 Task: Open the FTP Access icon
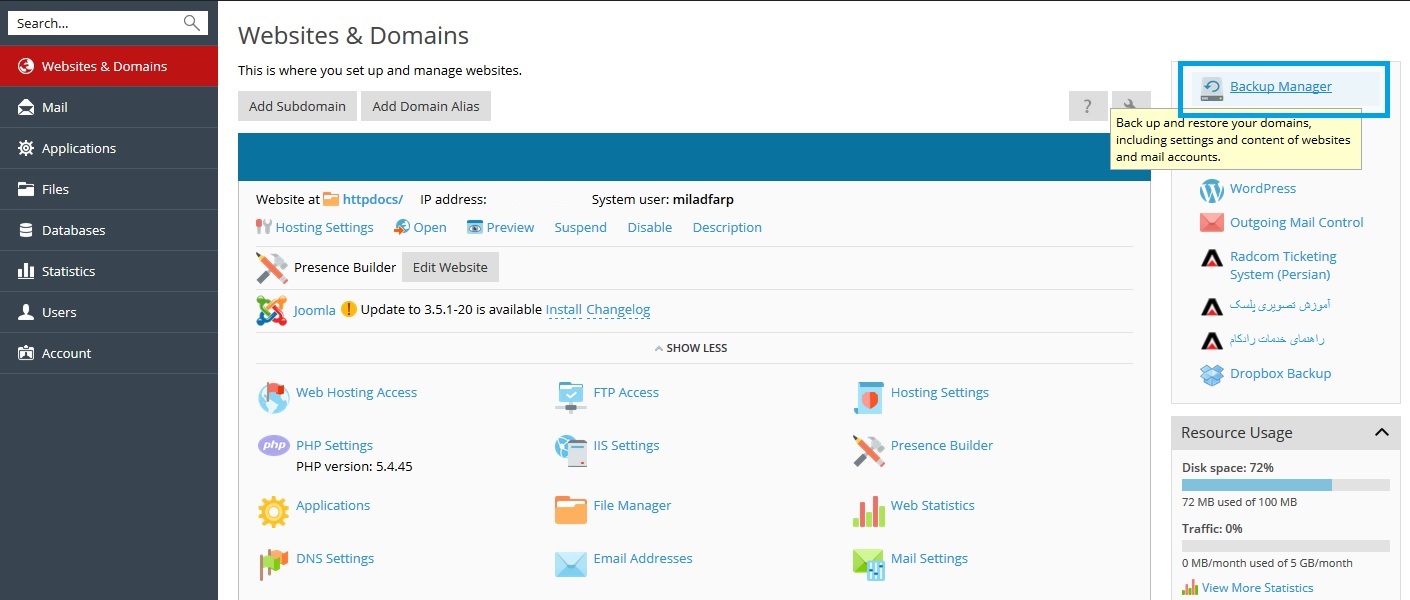[x=571, y=395]
